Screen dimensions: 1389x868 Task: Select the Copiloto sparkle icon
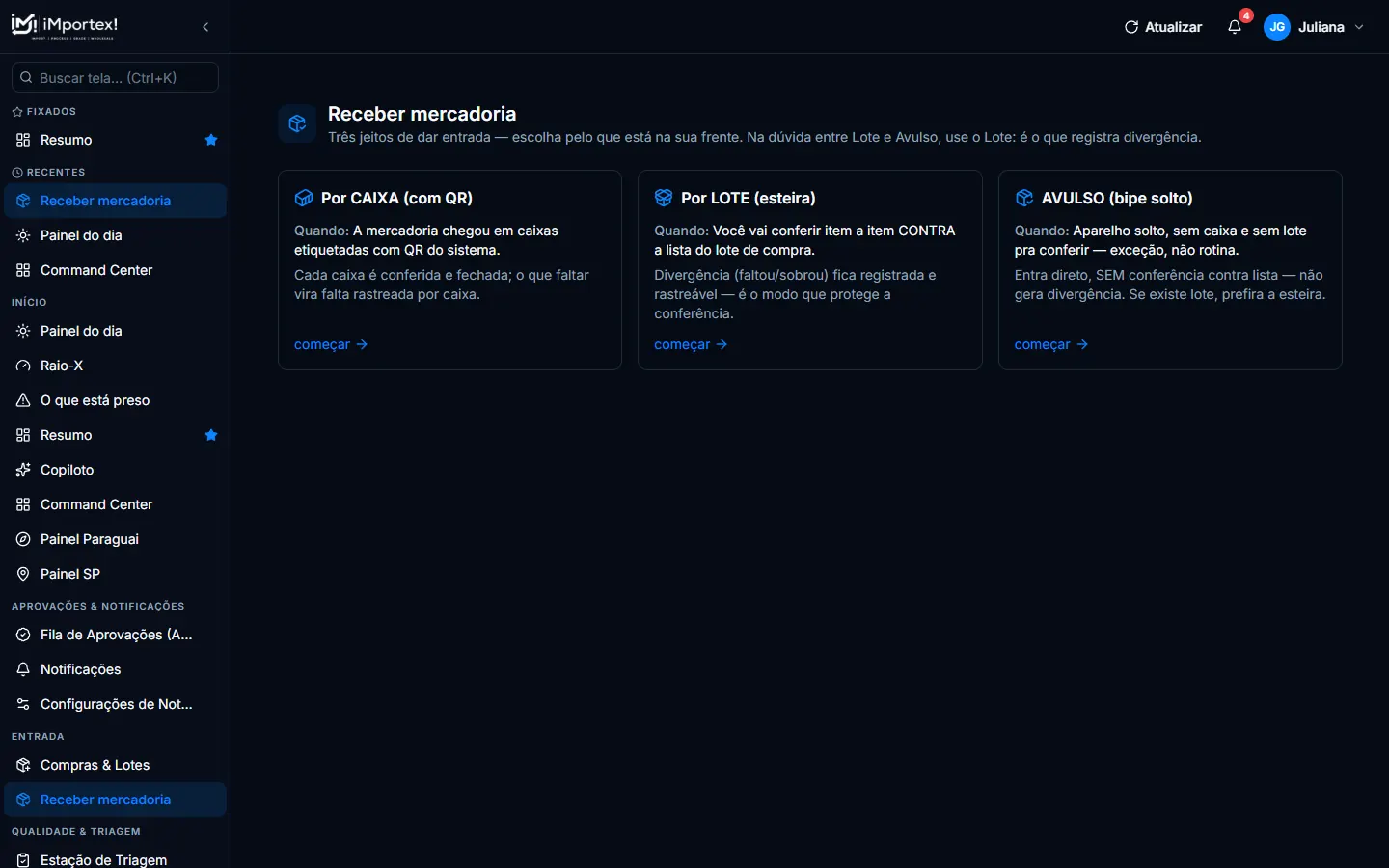point(23,470)
